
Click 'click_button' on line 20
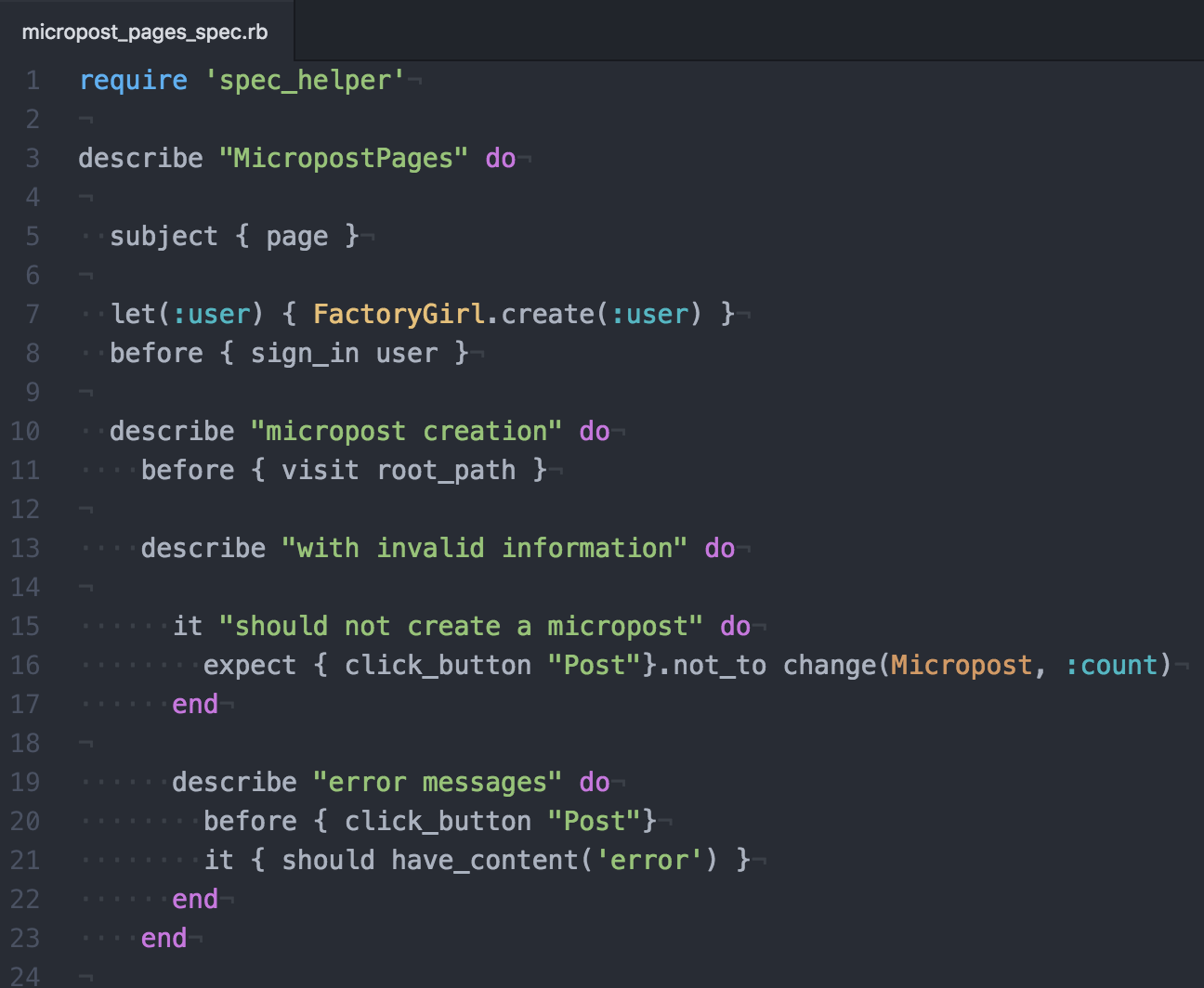pyautogui.click(x=438, y=822)
